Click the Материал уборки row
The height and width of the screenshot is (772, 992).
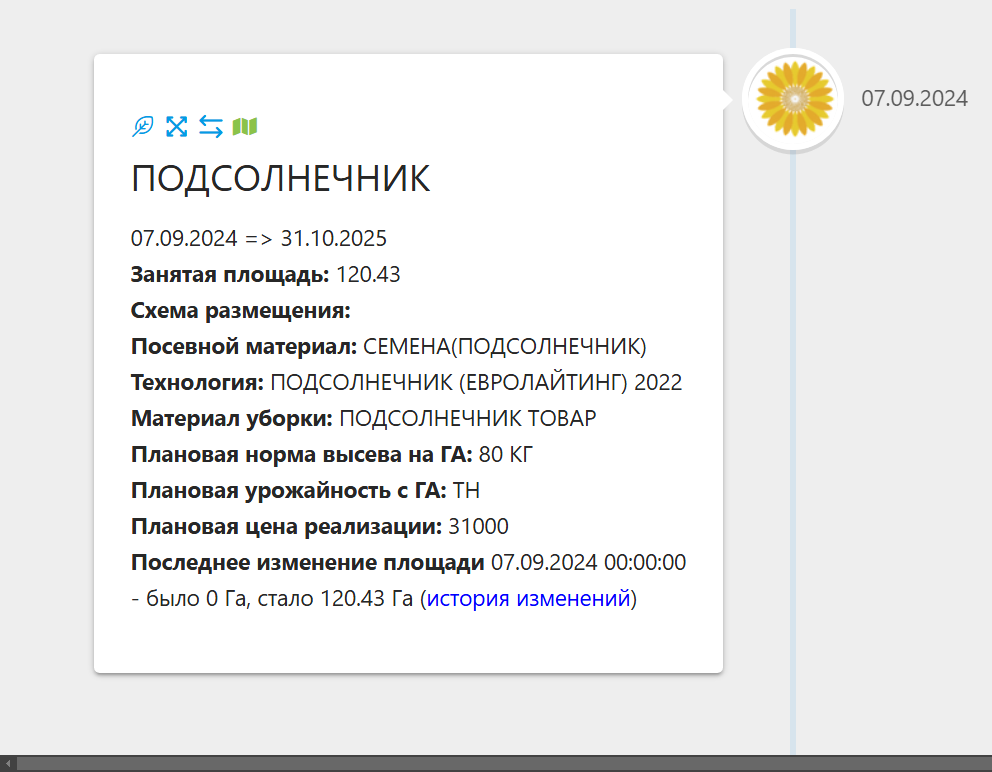click(363, 419)
